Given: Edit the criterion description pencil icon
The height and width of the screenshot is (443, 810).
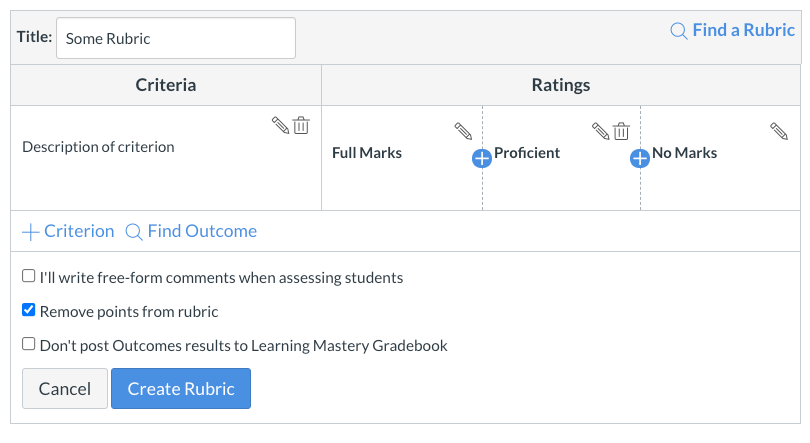Looking at the screenshot, I should click(x=281, y=126).
